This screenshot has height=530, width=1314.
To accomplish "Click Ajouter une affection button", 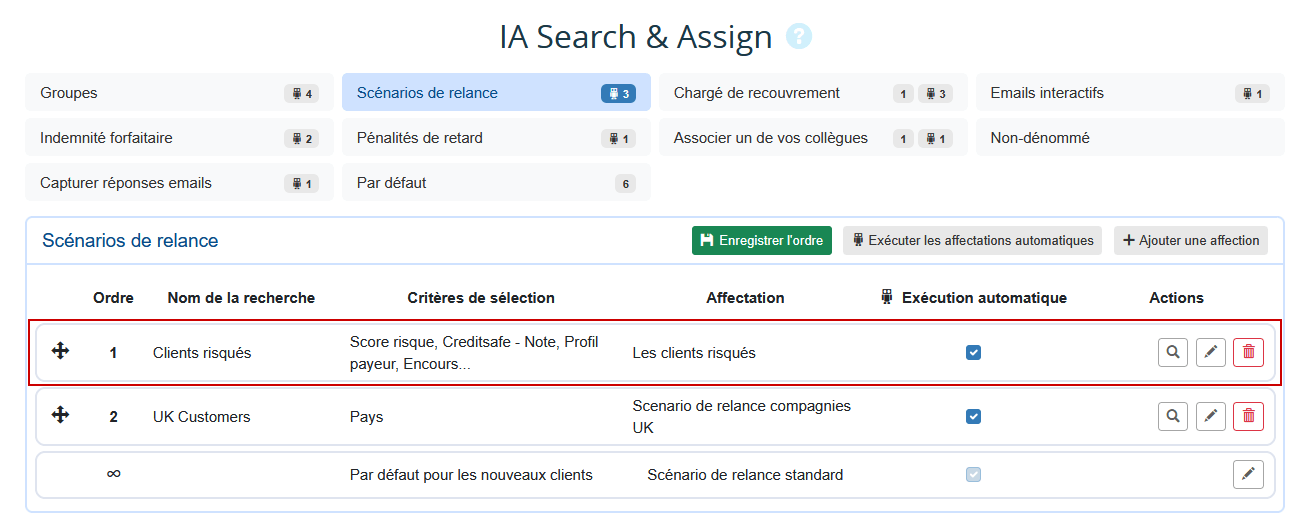I will pos(1190,240).
